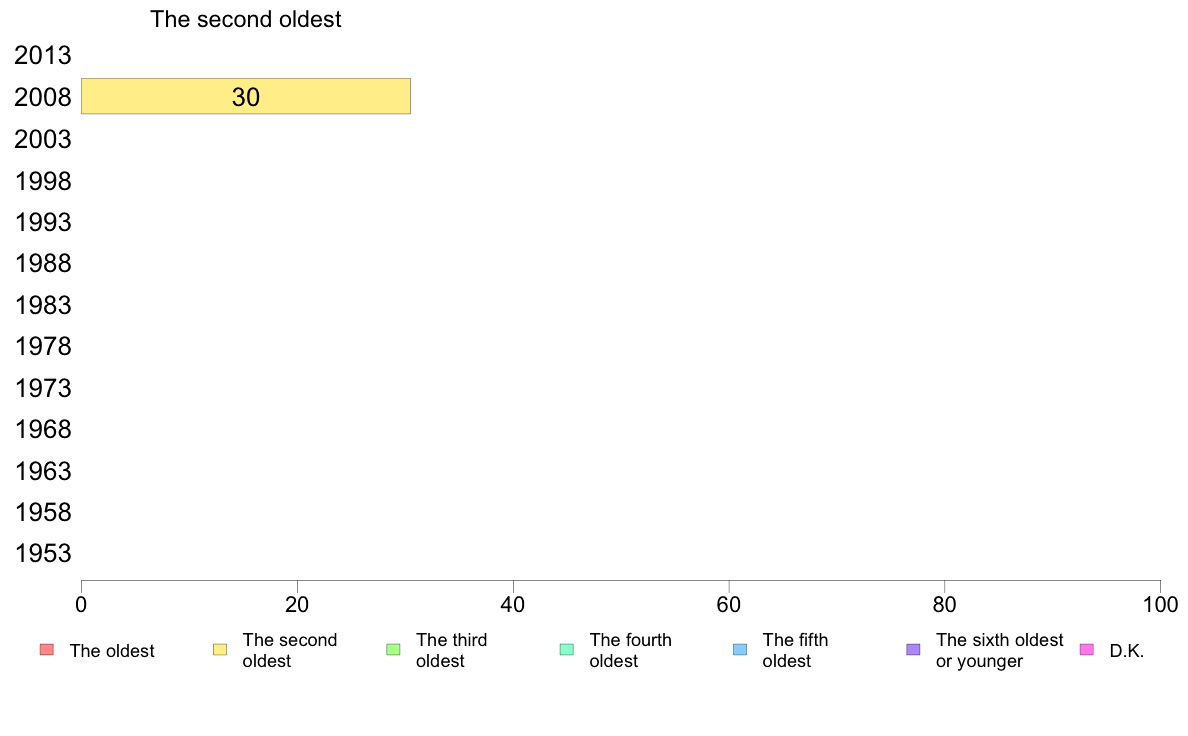Select the 40 axis tick label
The height and width of the screenshot is (736, 1188).
(x=513, y=604)
